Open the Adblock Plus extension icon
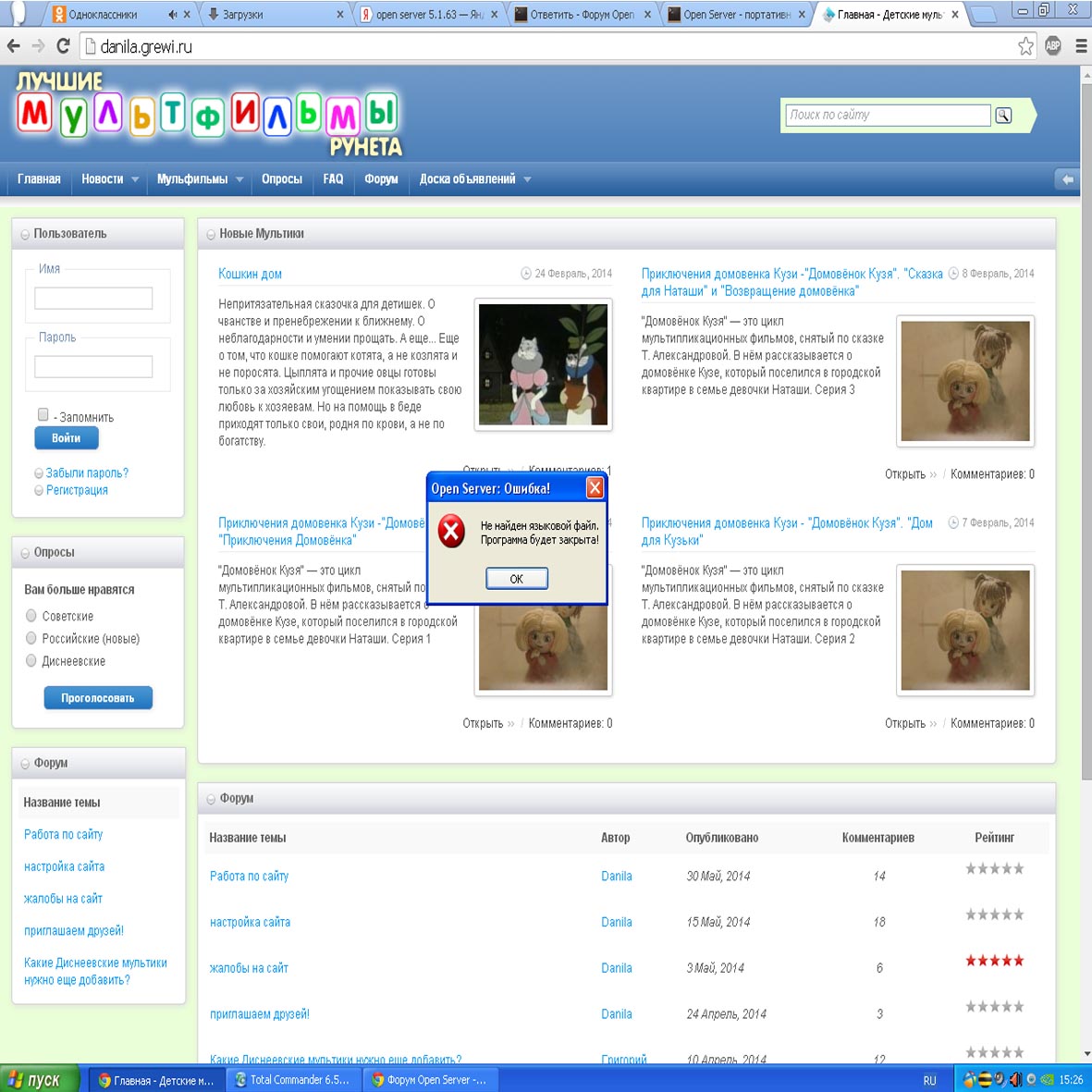Image resolution: width=1092 pixels, height=1092 pixels. [1053, 46]
